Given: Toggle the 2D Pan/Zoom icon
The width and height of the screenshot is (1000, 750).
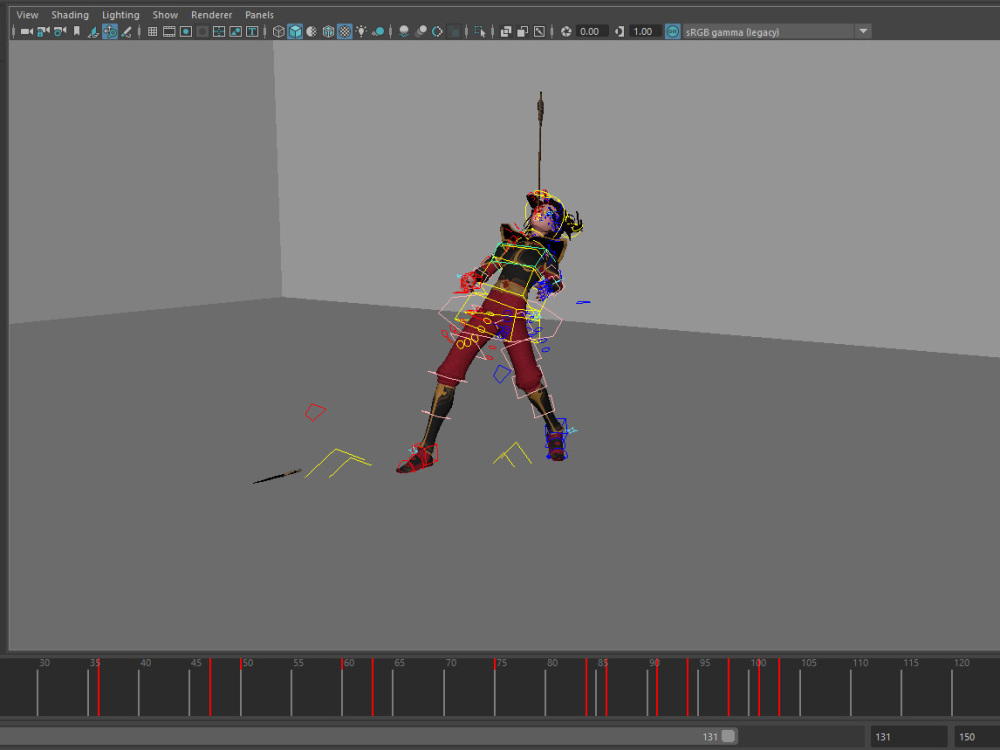Looking at the screenshot, I should click(x=110, y=31).
